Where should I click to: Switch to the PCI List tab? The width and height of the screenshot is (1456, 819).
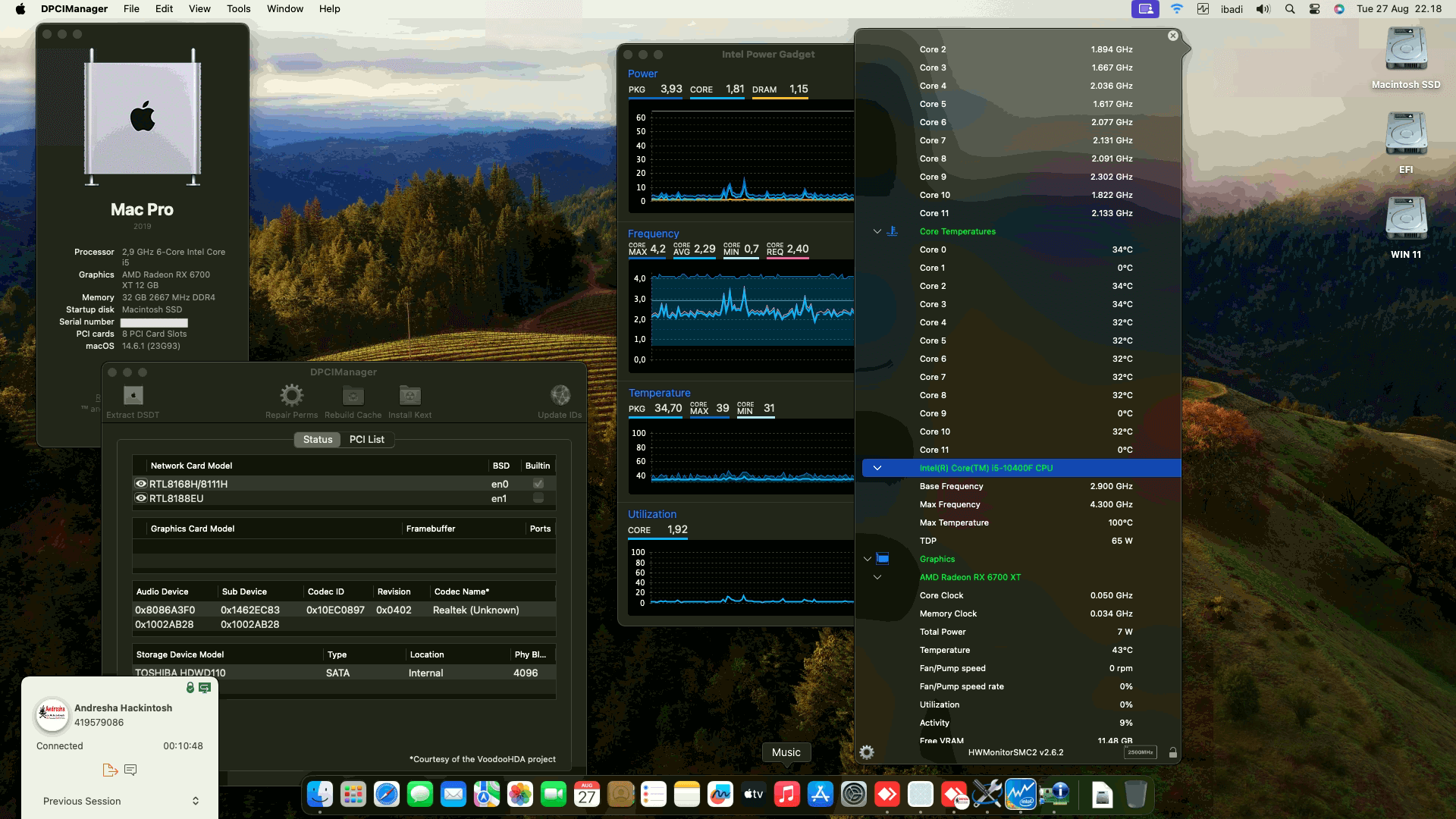[367, 440]
